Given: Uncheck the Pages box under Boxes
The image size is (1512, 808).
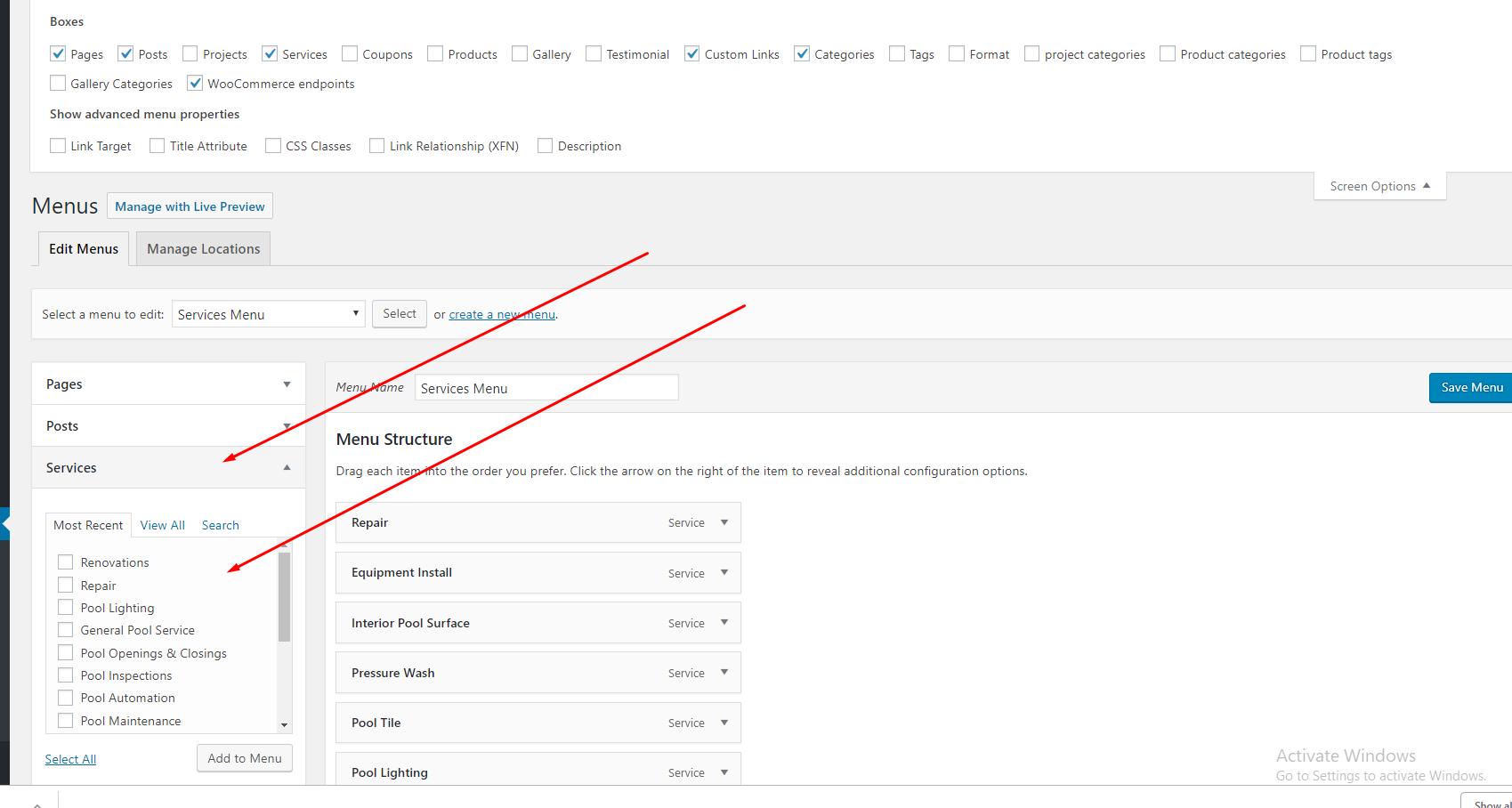Looking at the screenshot, I should (x=58, y=53).
